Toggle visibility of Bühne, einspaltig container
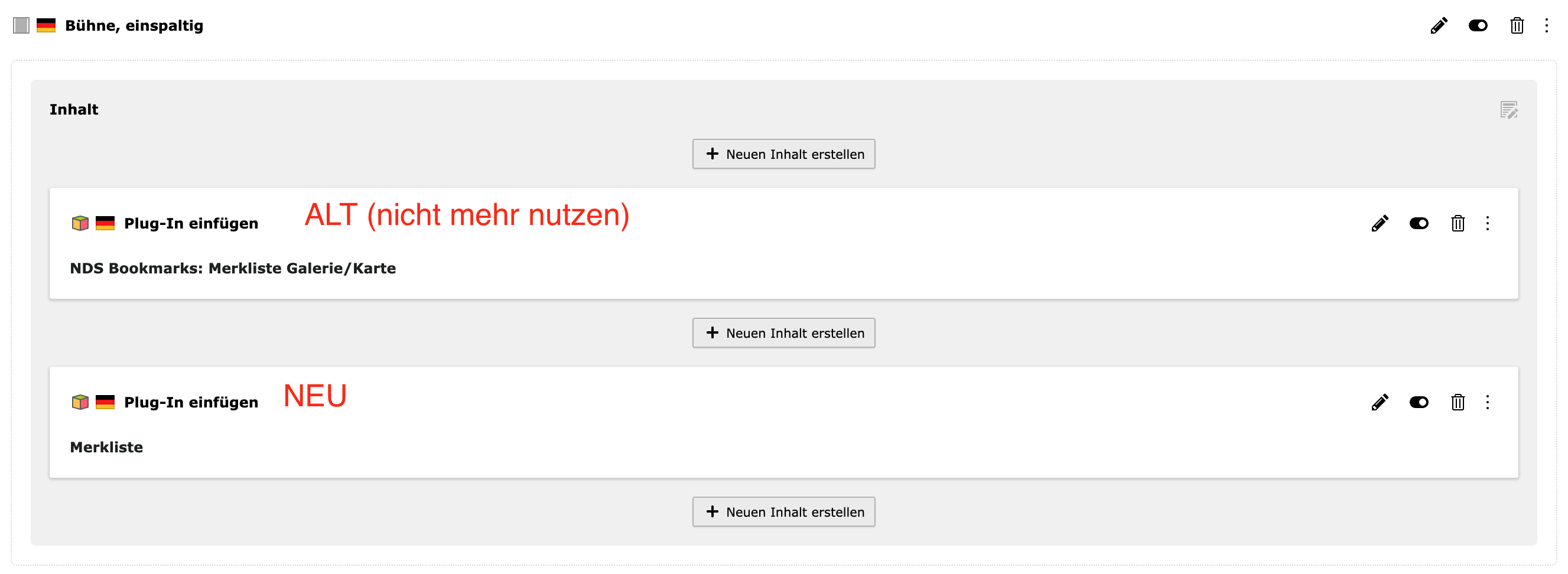1568x574 pixels. click(x=1477, y=25)
